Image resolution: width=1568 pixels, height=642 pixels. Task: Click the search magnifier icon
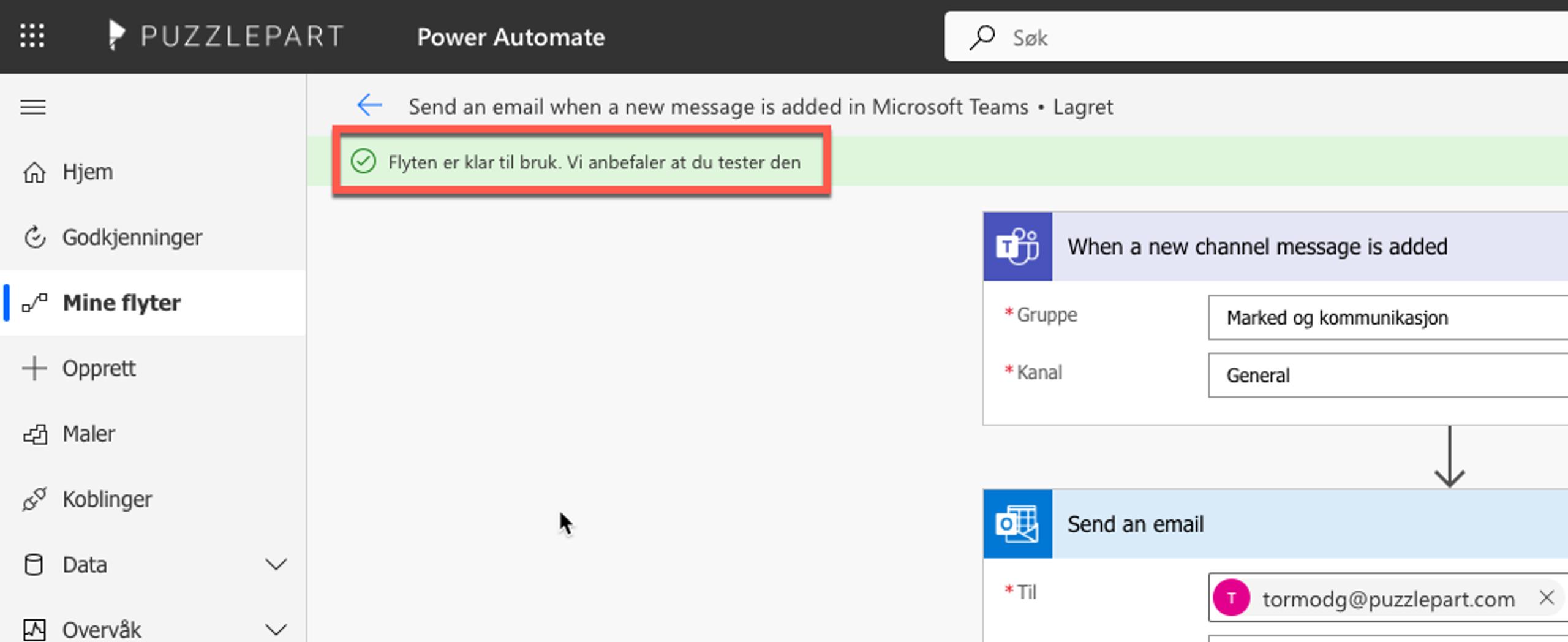pyautogui.click(x=982, y=37)
